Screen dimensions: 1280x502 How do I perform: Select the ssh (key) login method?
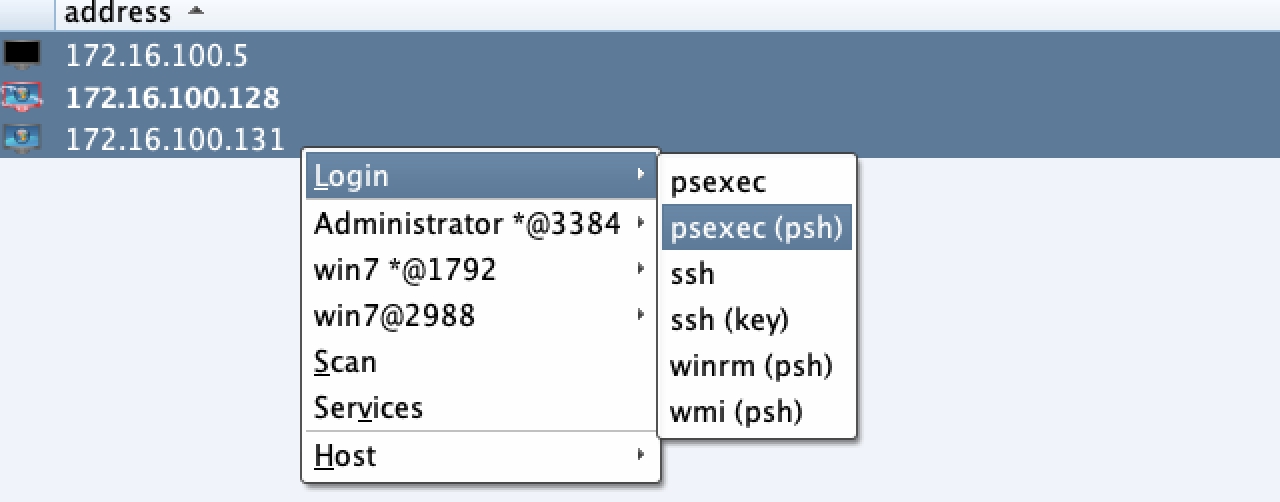(729, 320)
